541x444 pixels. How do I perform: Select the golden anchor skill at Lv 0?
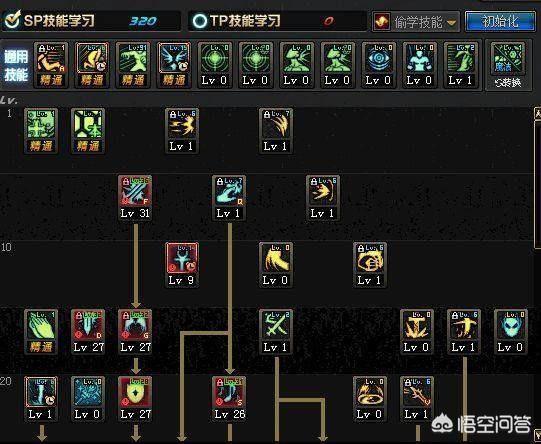417,332
